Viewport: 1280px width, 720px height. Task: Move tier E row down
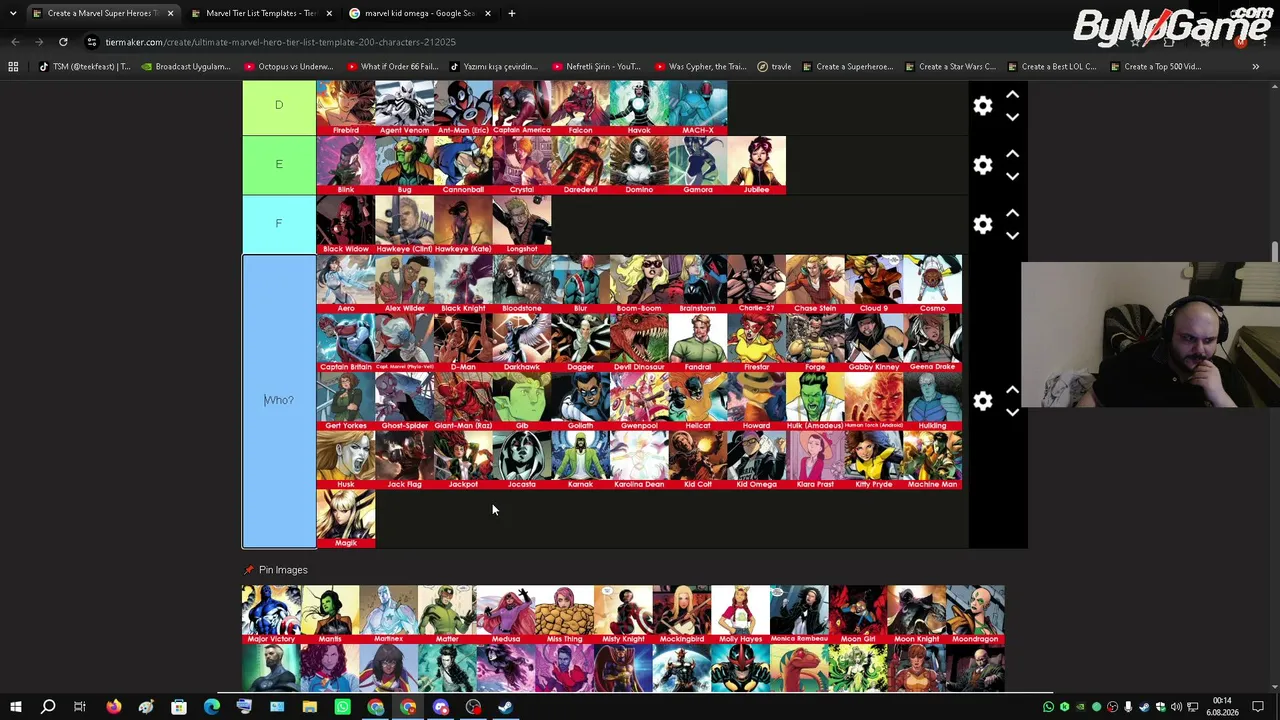(x=1012, y=176)
